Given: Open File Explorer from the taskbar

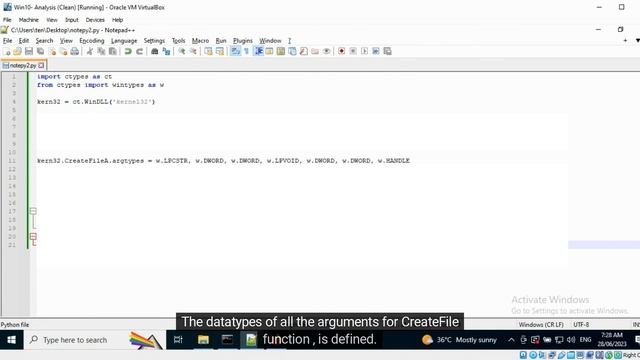Looking at the screenshot, I should [x=203, y=340].
